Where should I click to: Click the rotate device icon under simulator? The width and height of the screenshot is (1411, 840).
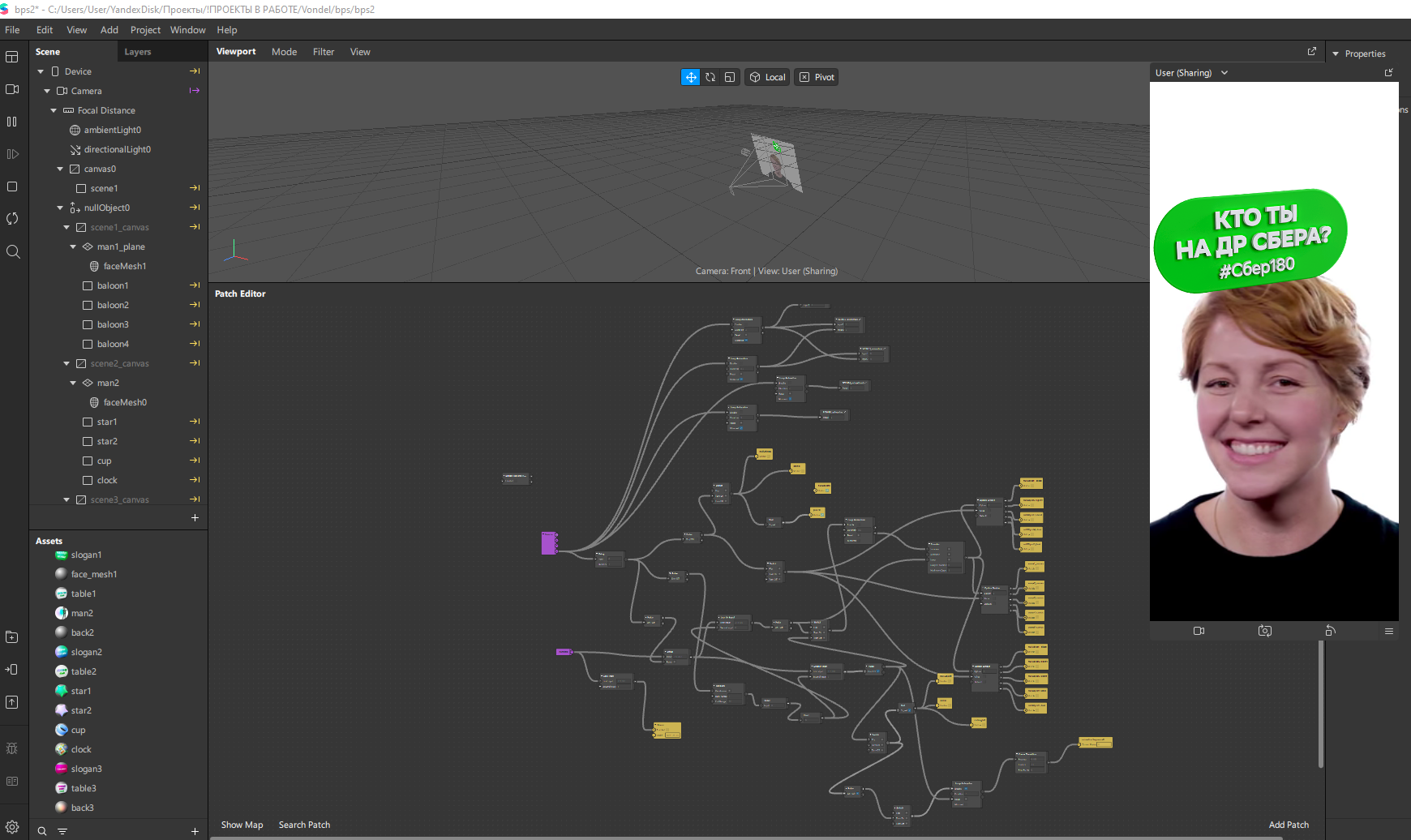point(1330,631)
